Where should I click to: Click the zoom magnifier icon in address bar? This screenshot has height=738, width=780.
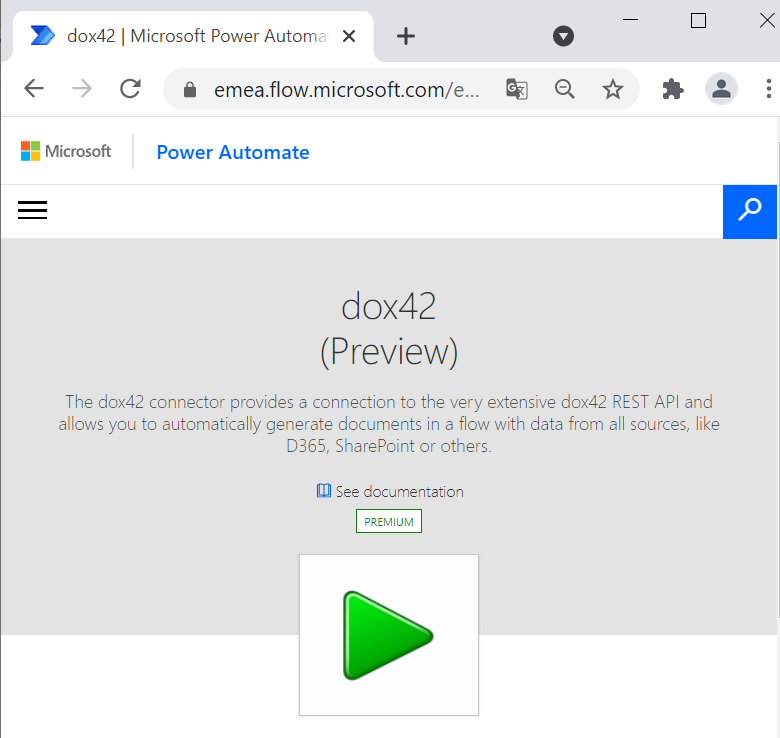pyautogui.click(x=565, y=90)
